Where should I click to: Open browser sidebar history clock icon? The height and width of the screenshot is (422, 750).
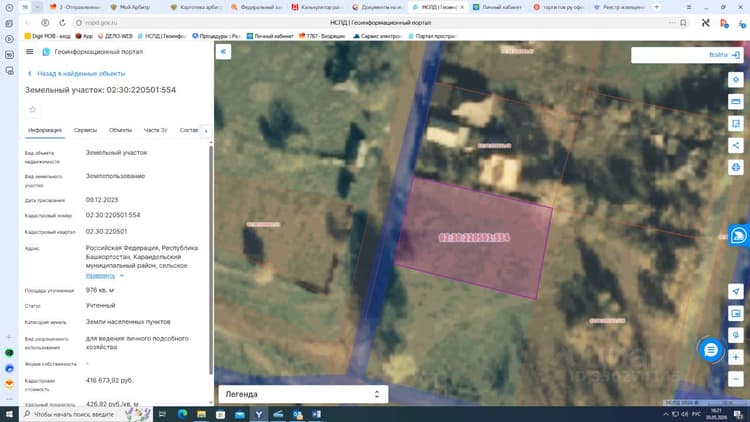pyautogui.click(x=9, y=8)
